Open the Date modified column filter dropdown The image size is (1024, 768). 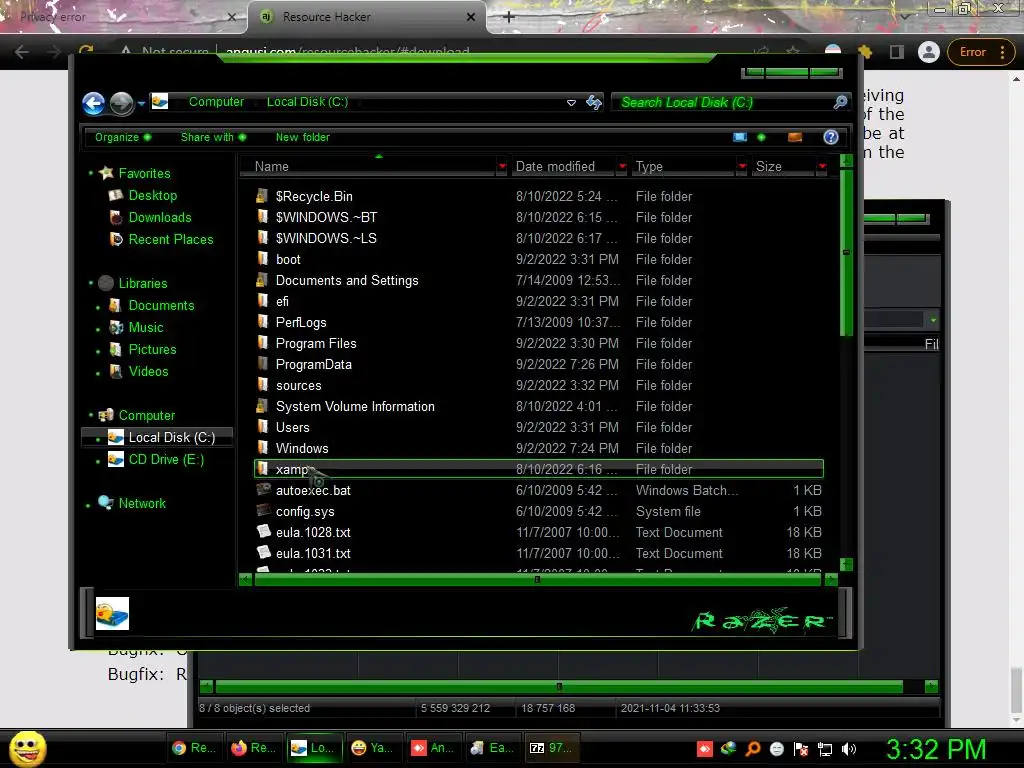[622, 167]
